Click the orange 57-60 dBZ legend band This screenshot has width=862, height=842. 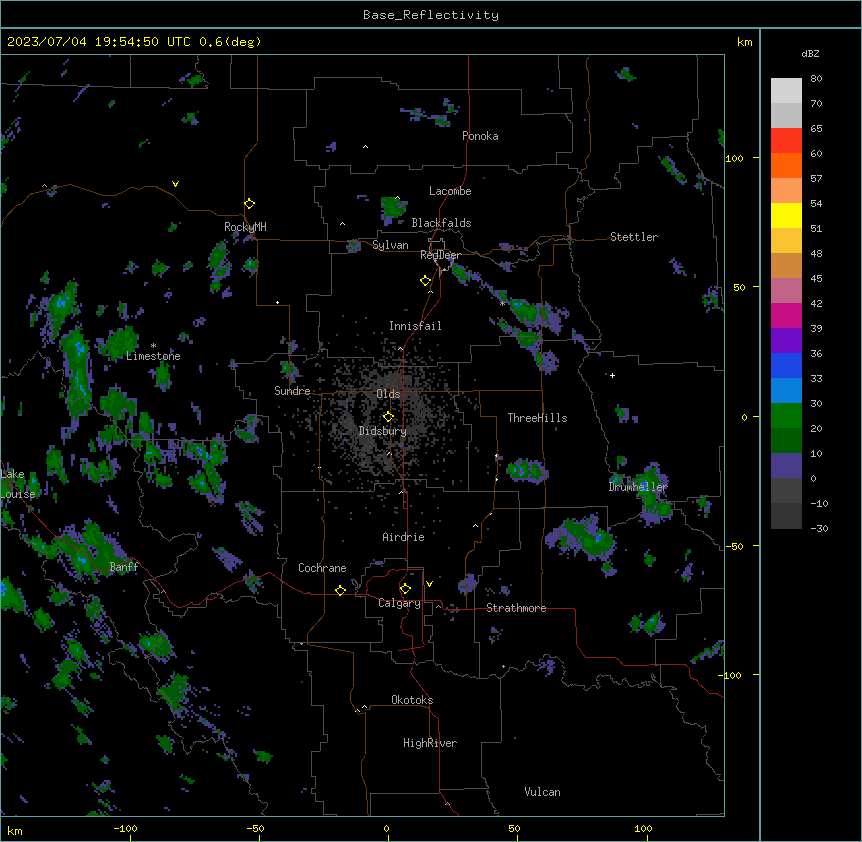tap(786, 165)
